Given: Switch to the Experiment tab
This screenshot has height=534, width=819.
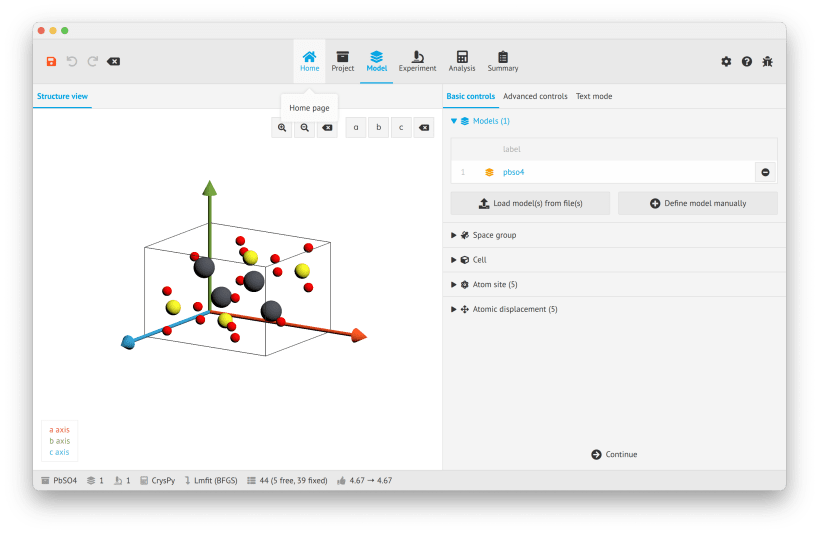Looking at the screenshot, I should (417, 61).
